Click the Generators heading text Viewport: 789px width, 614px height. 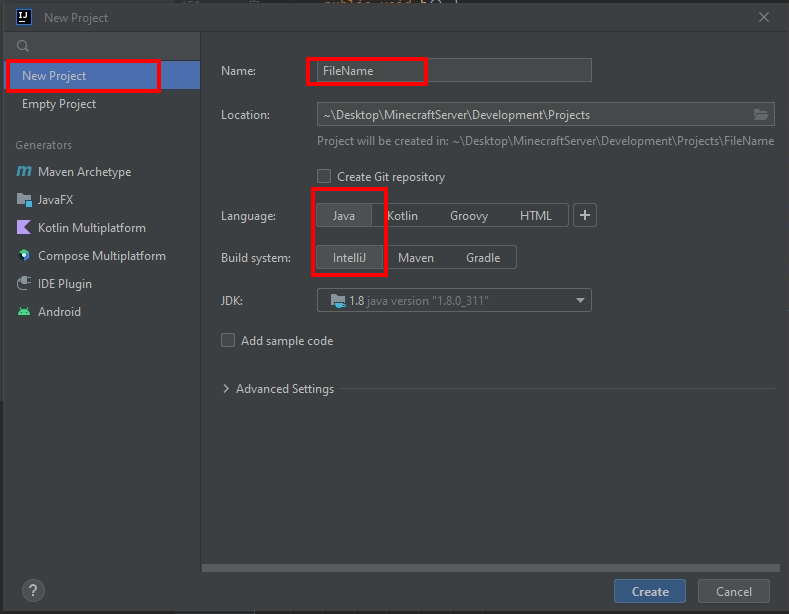[43, 145]
